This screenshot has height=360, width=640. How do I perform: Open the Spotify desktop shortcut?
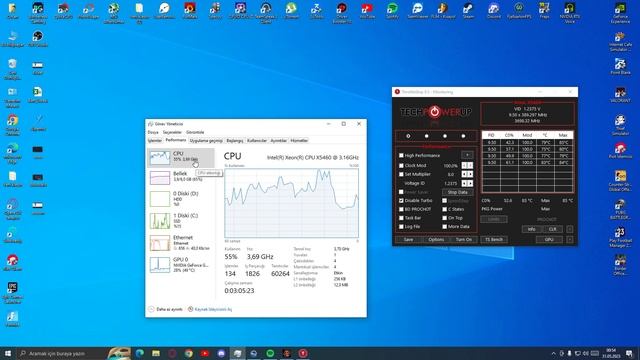[x=392, y=11]
